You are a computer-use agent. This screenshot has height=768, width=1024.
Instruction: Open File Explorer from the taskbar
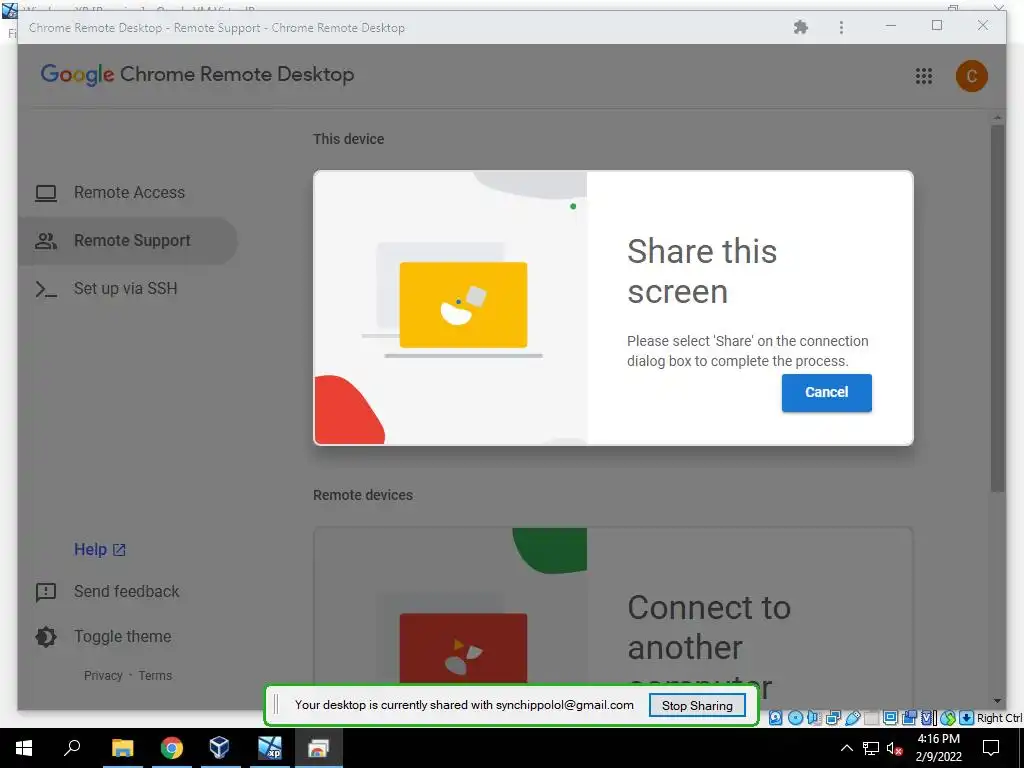point(122,748)
